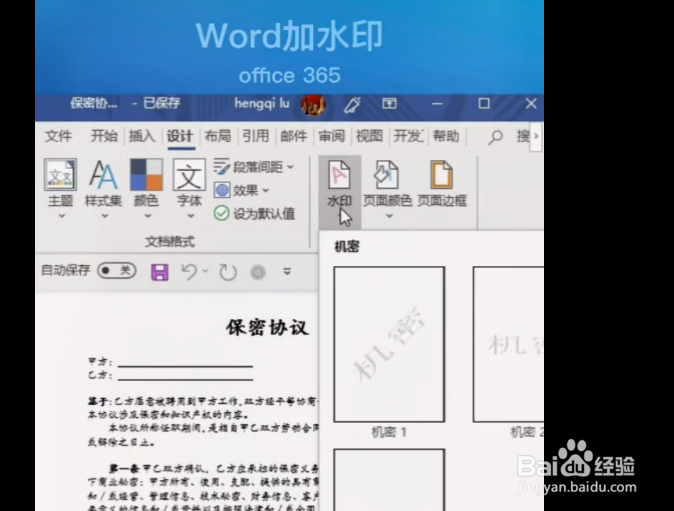Screen dimensions: 674x511
Task: Click the 机密 section header in gallery
Action: [347, 247]
